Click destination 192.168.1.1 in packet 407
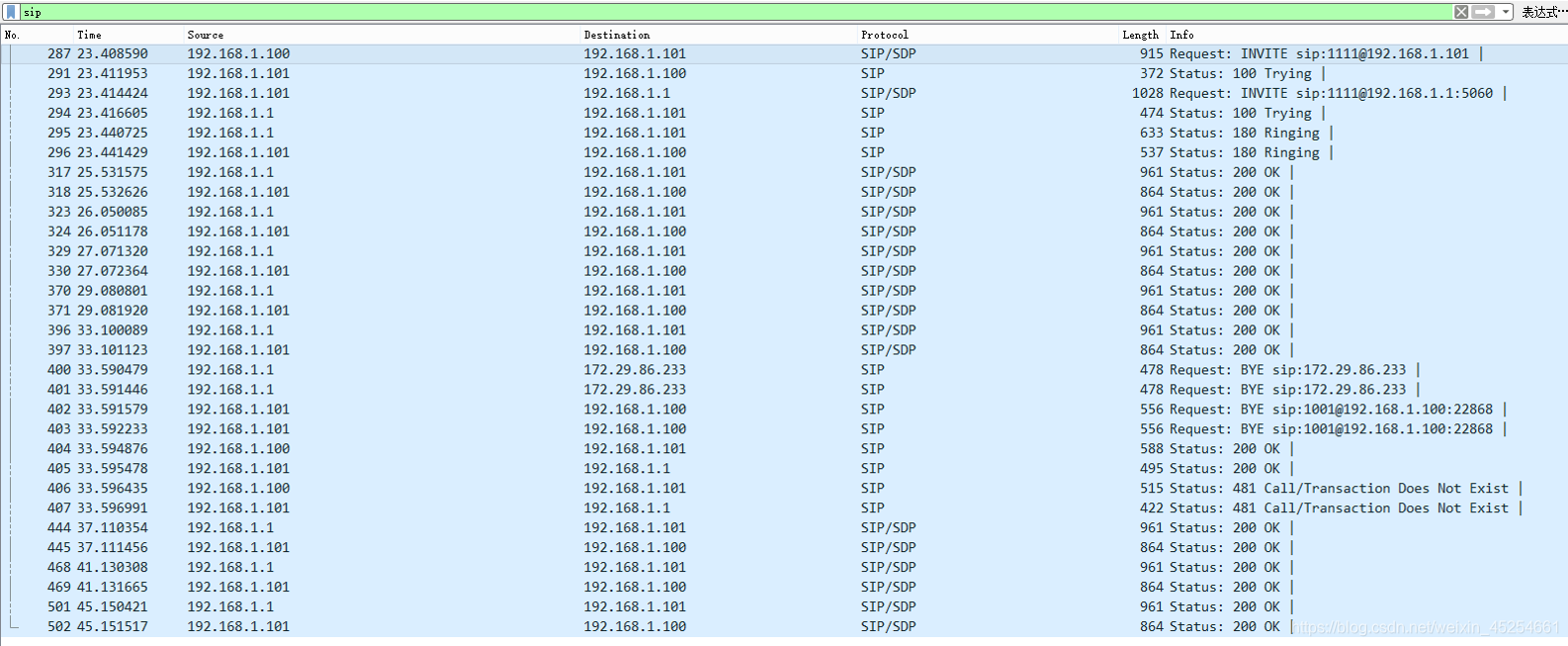This screenshot has width=1568, height=646. [x=627, y=508]
